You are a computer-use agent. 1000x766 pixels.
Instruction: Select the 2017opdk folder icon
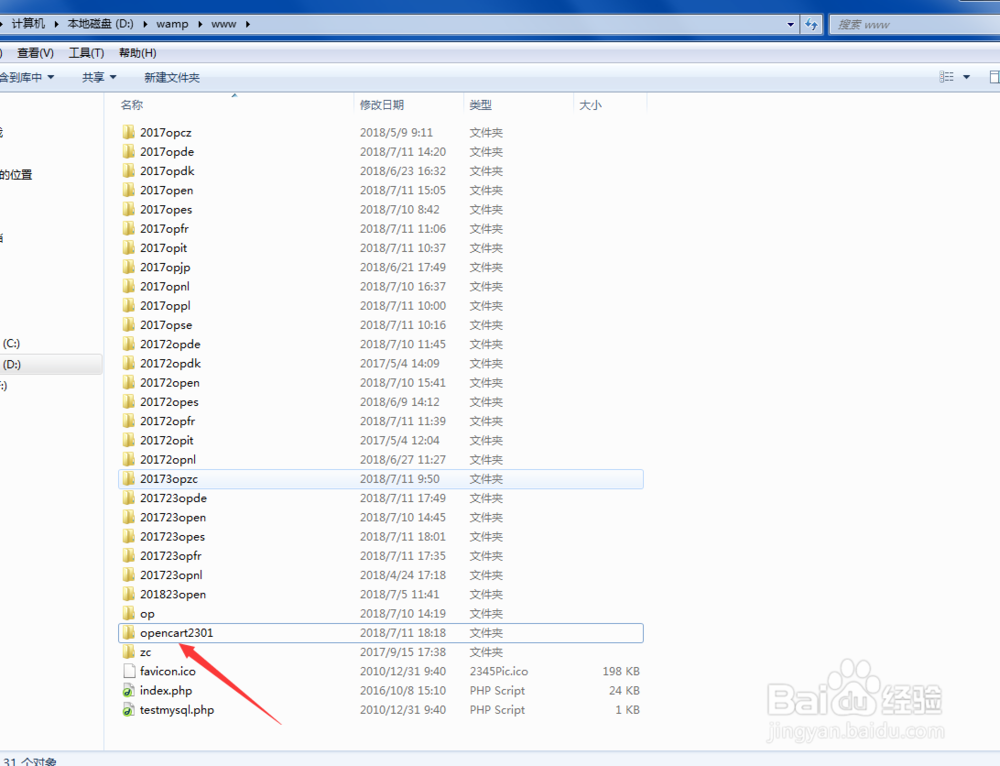129,170
